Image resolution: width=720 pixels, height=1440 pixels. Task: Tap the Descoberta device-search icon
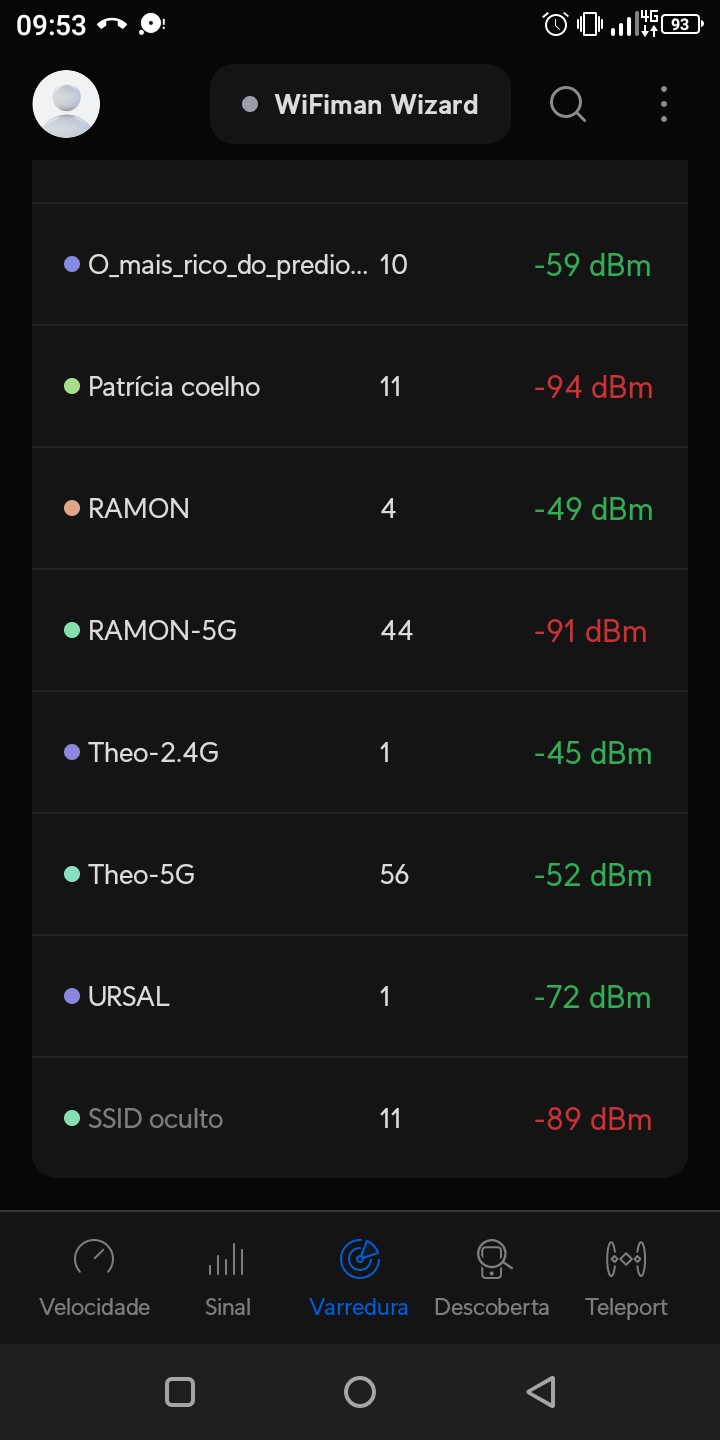click(x=492, y=1259)
